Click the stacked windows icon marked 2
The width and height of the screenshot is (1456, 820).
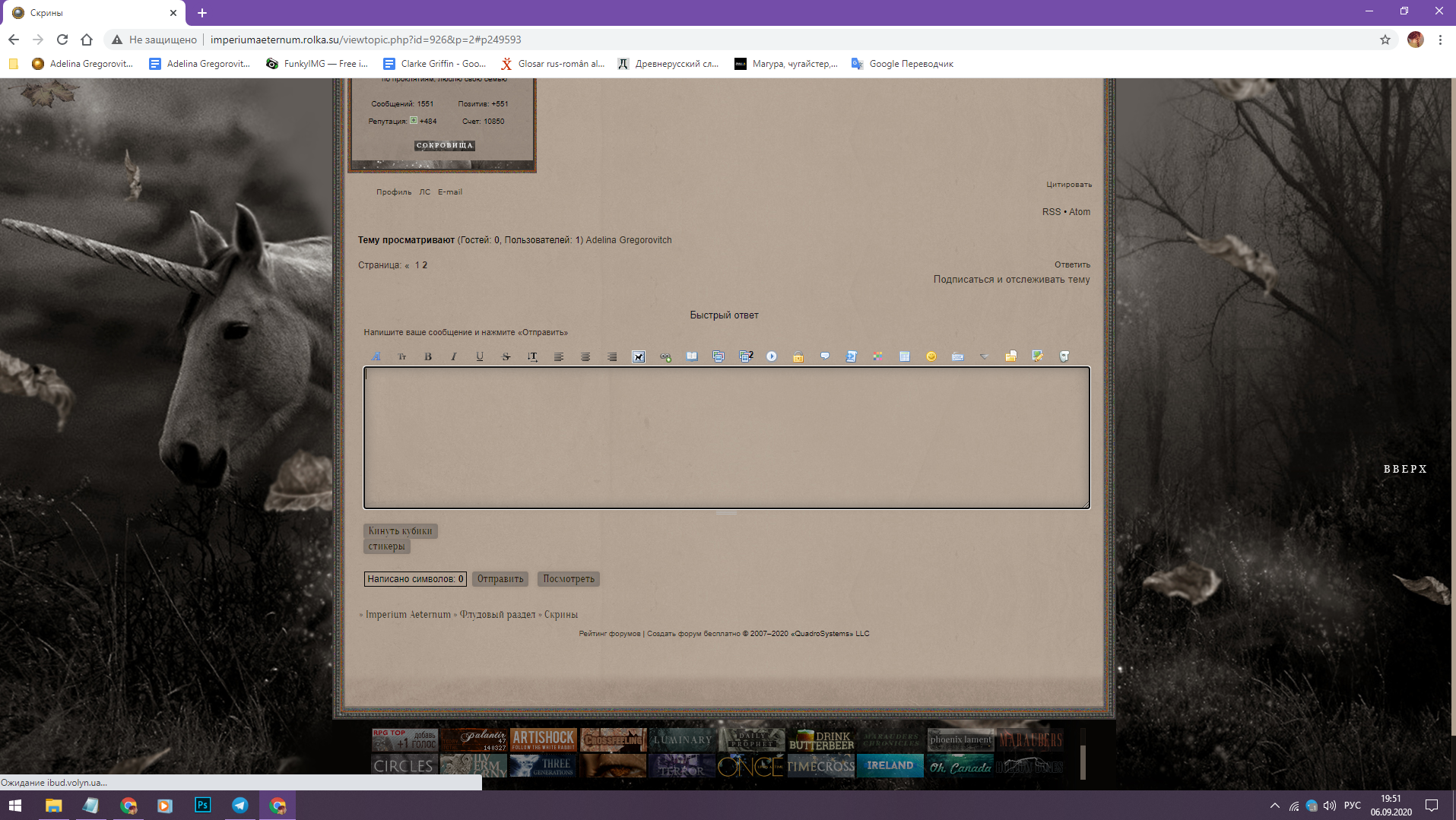(746, 356)
